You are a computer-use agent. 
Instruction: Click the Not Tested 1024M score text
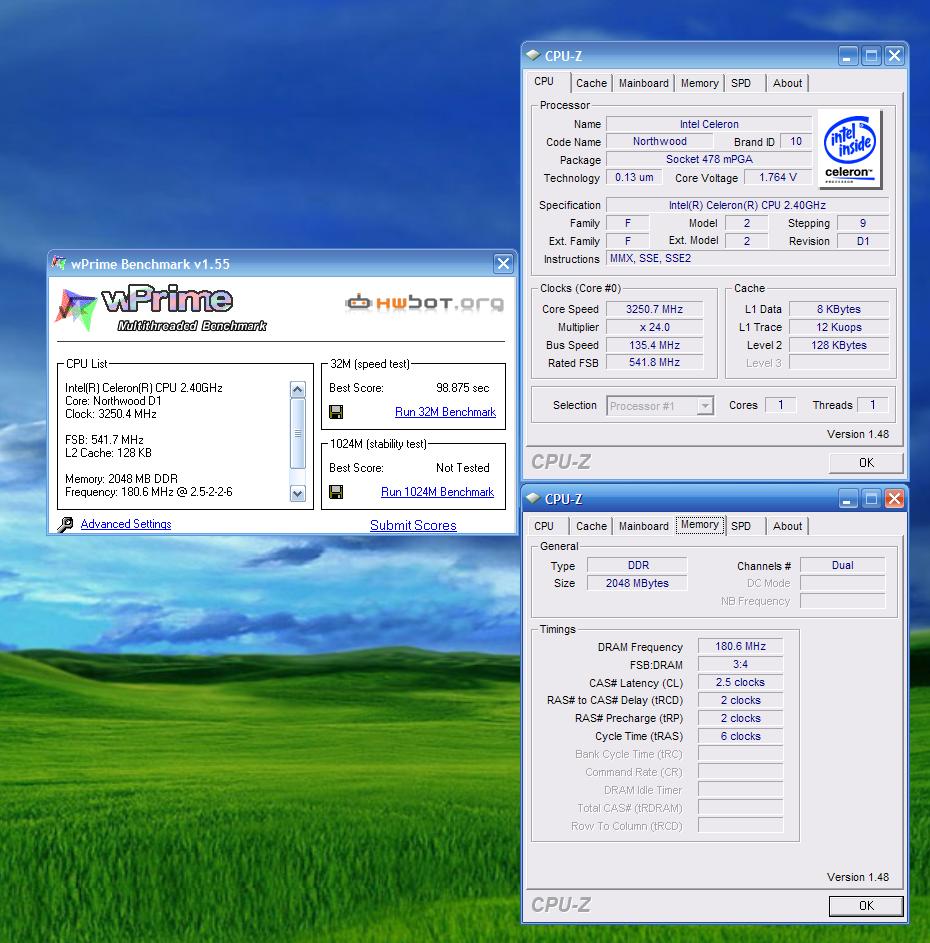[463, 468]
